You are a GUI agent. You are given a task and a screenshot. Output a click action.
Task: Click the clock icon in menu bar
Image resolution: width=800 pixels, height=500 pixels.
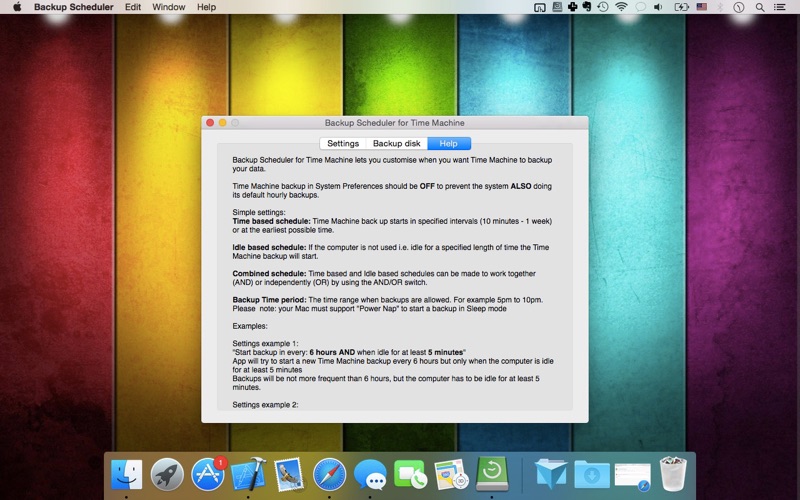tap(739, 7)
